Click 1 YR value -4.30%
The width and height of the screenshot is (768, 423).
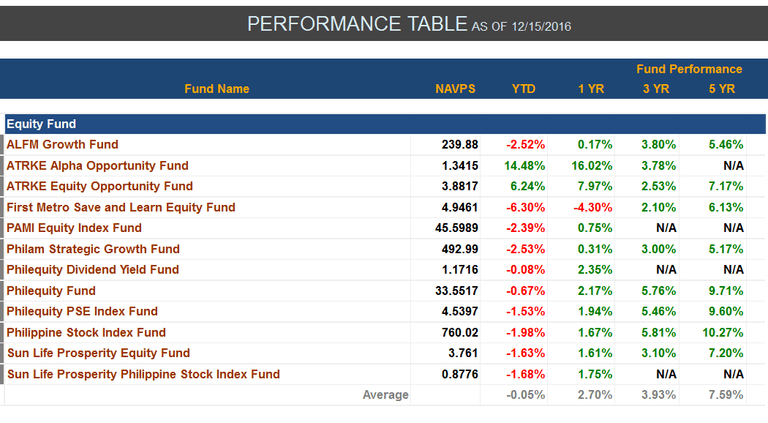click(593, 207)
